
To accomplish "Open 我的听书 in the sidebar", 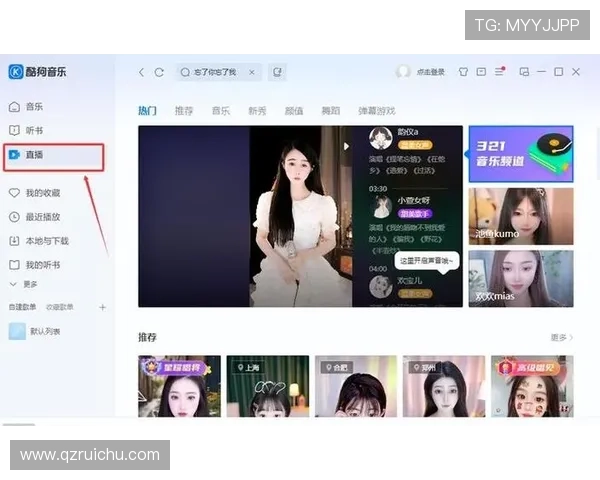I will coord(34,265).
